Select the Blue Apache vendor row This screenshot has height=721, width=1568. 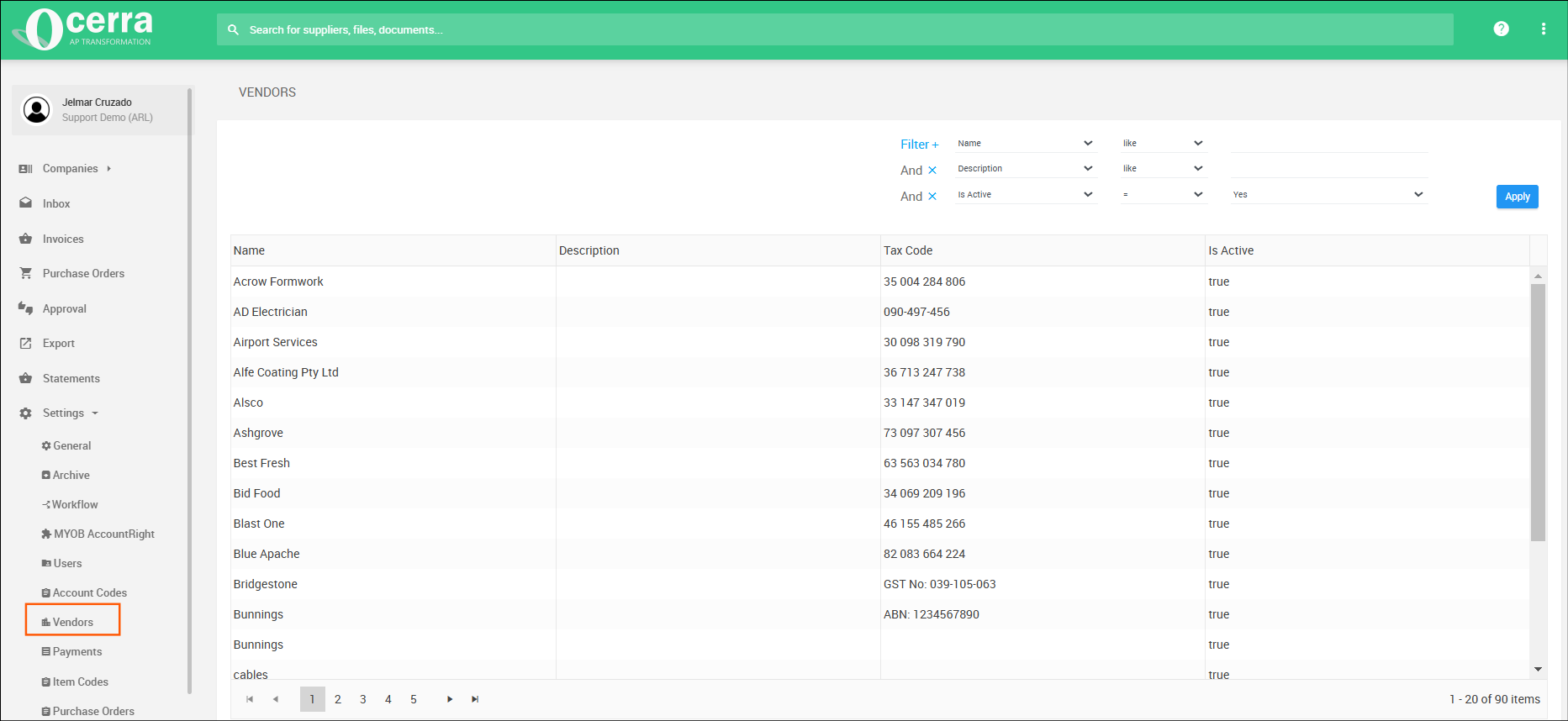point(879,554)
